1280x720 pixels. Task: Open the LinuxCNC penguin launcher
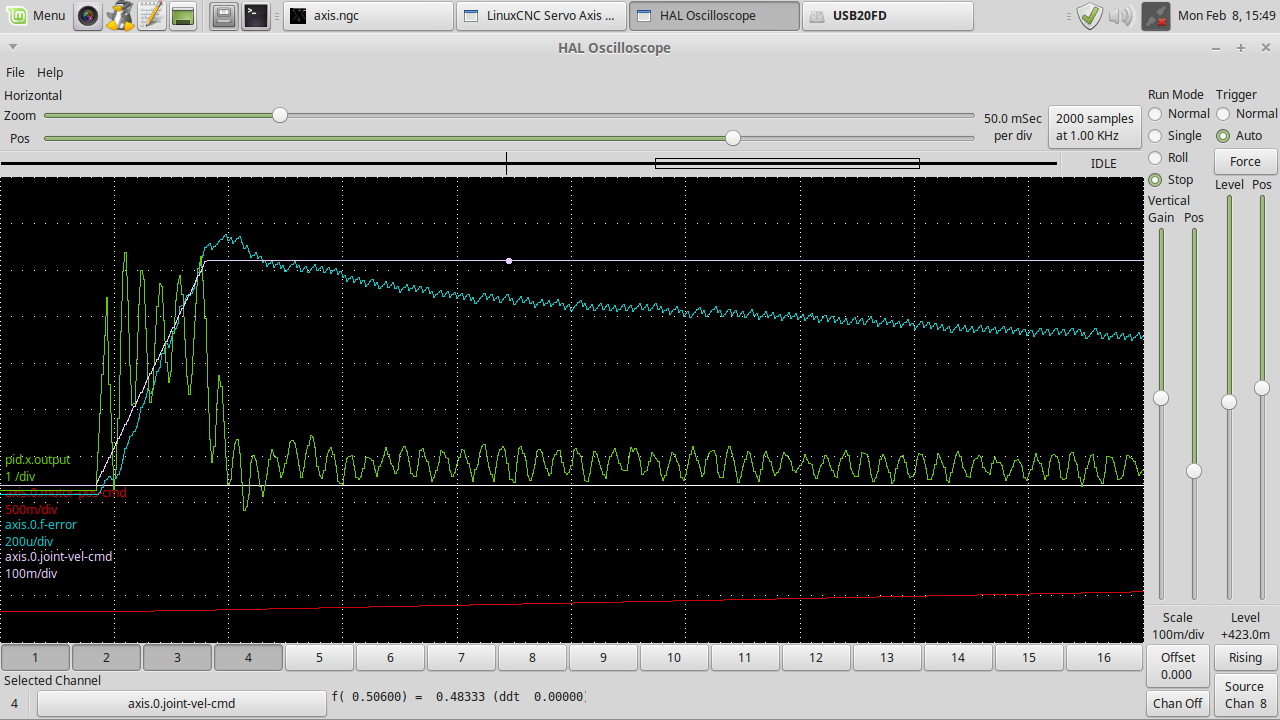point(120,15)
